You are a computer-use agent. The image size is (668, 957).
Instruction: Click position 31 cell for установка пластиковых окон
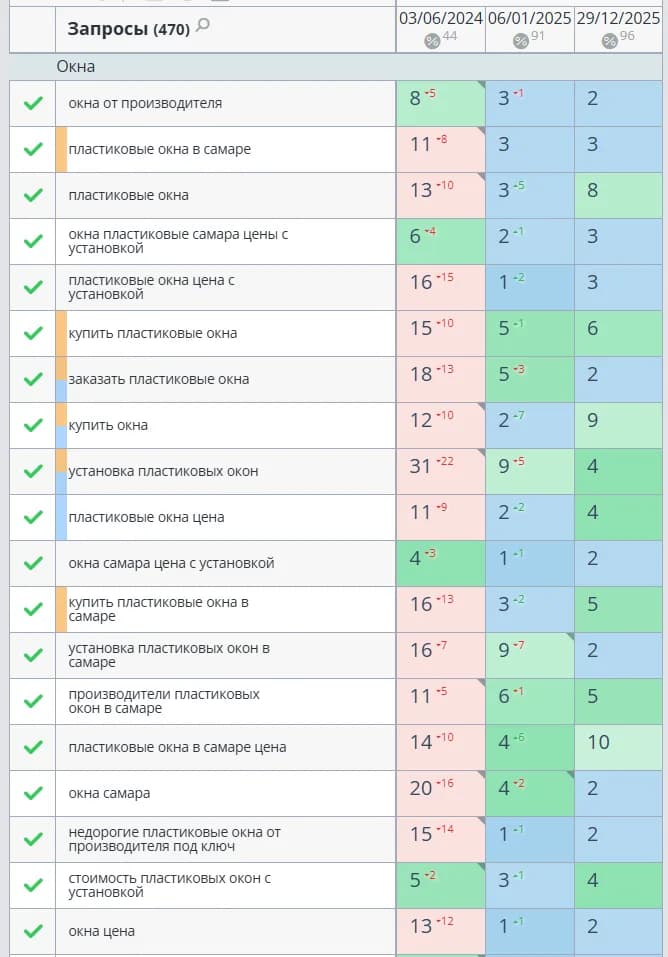[x=441, y=471]
